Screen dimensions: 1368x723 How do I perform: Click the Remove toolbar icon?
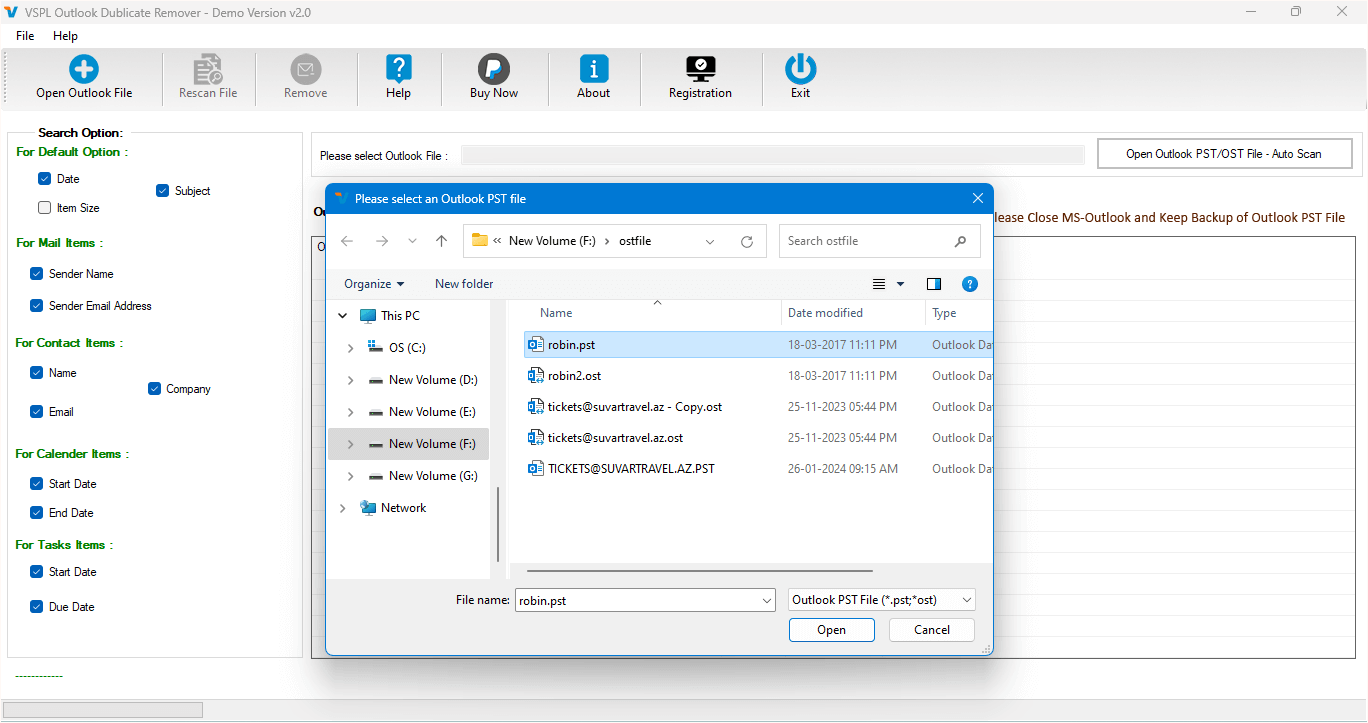[306, 69]
